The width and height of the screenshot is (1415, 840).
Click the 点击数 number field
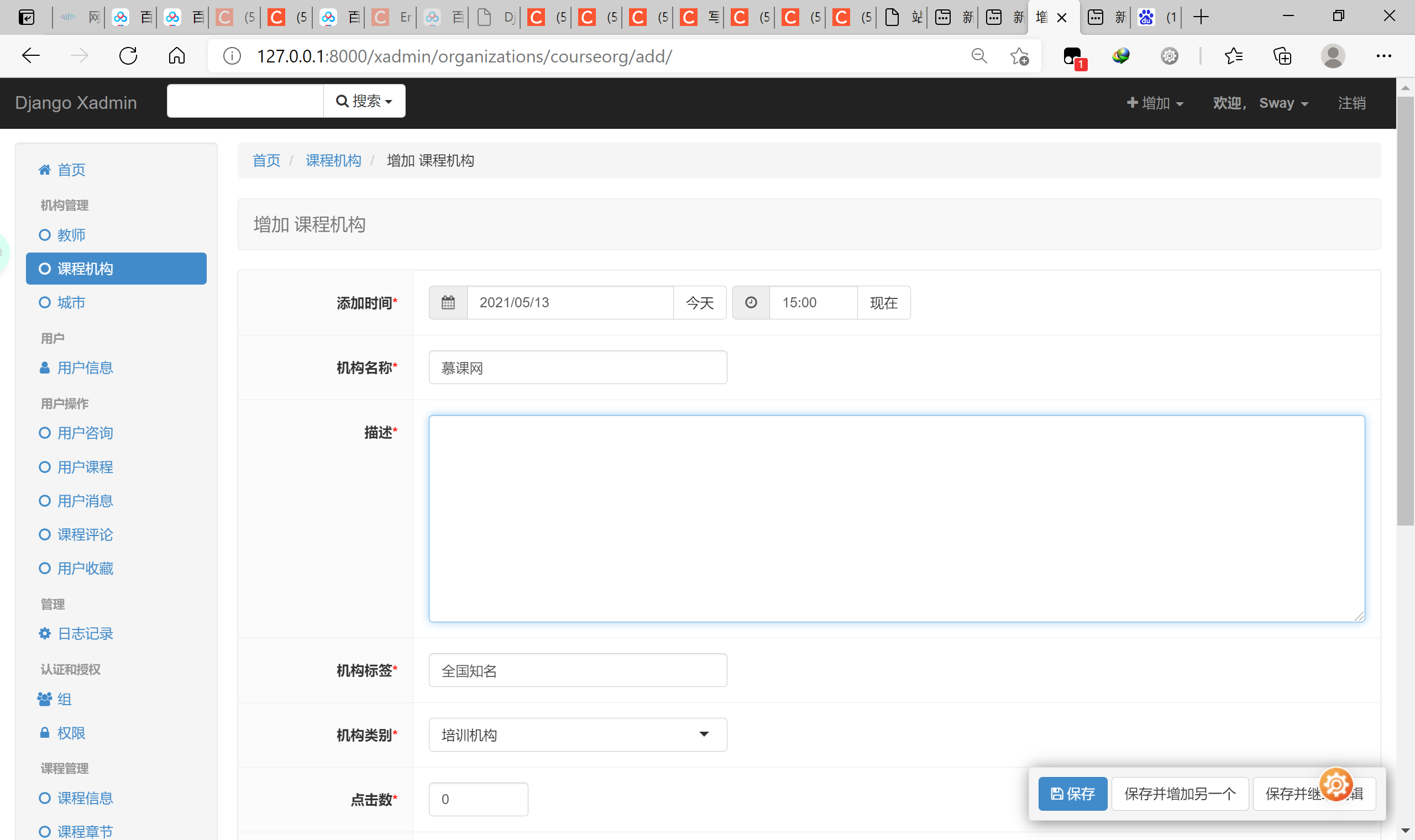(x=478, y=799)
